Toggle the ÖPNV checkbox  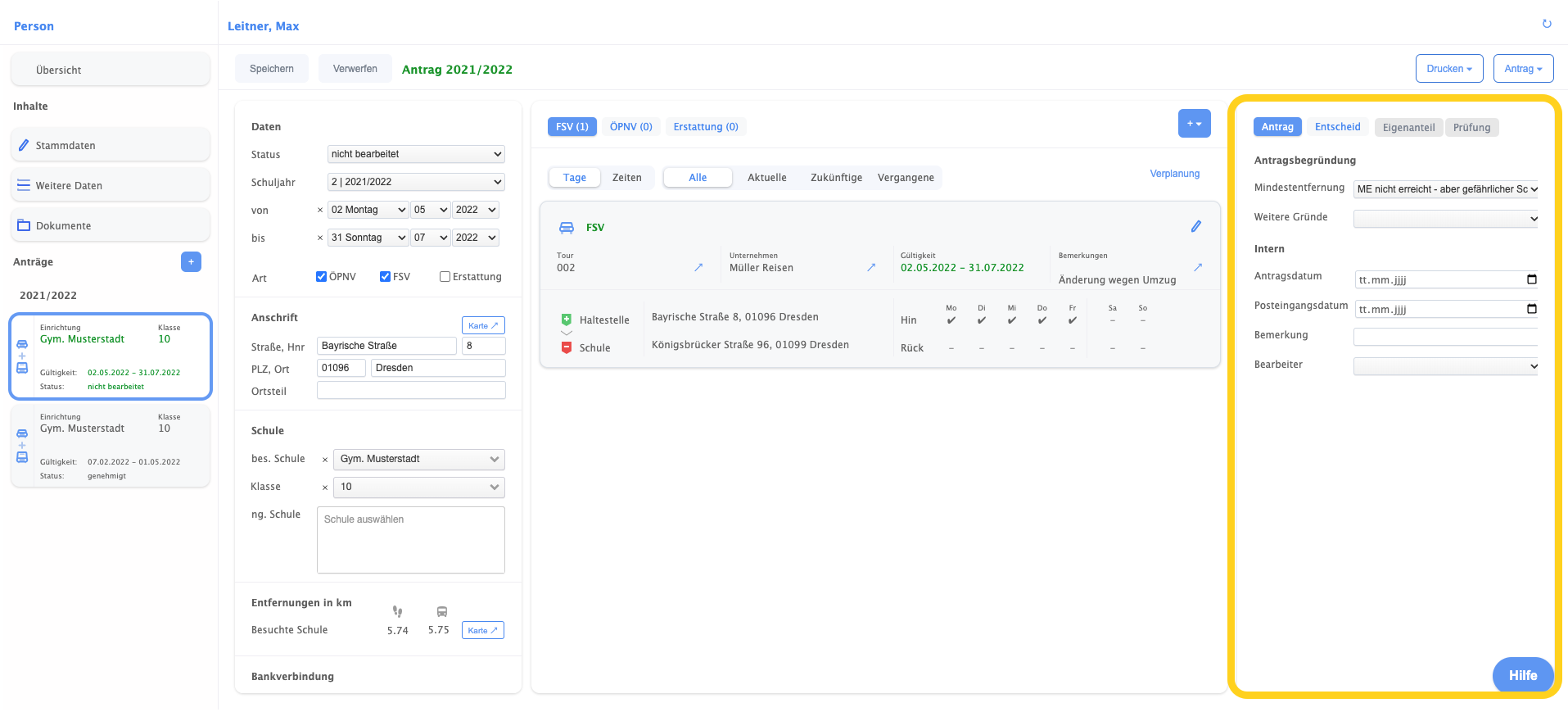point(322,277)
